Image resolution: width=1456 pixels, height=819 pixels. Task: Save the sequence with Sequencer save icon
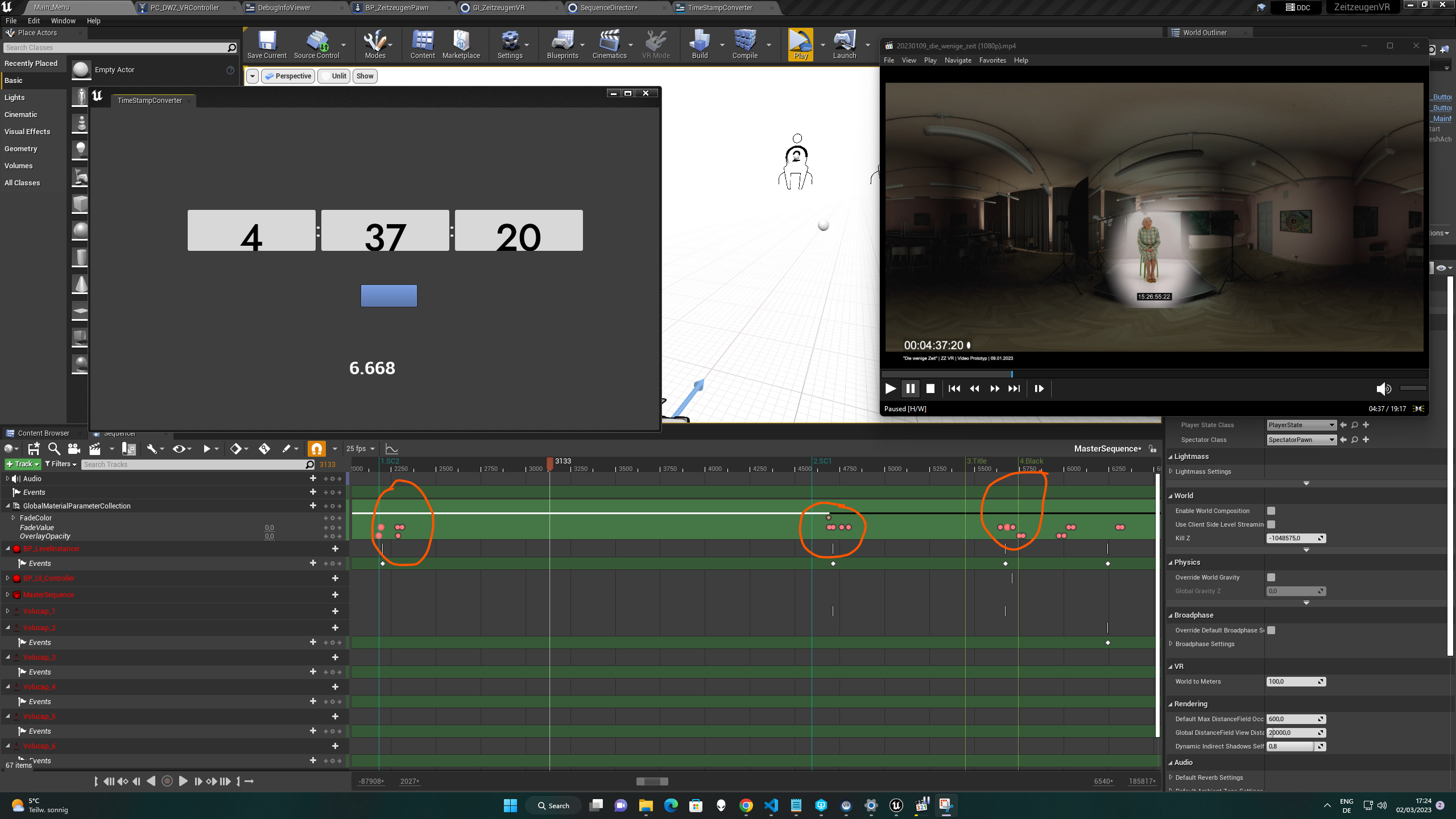[34, 449]
